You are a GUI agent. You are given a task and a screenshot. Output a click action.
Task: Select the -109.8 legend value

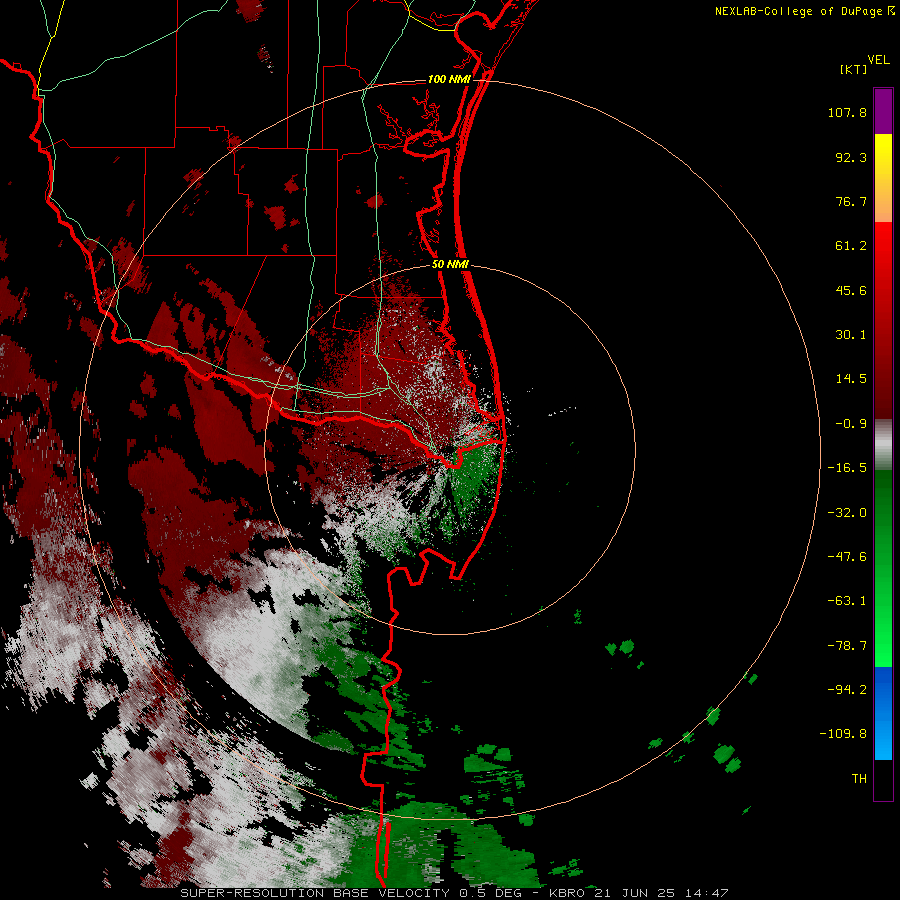click(843, 734)
